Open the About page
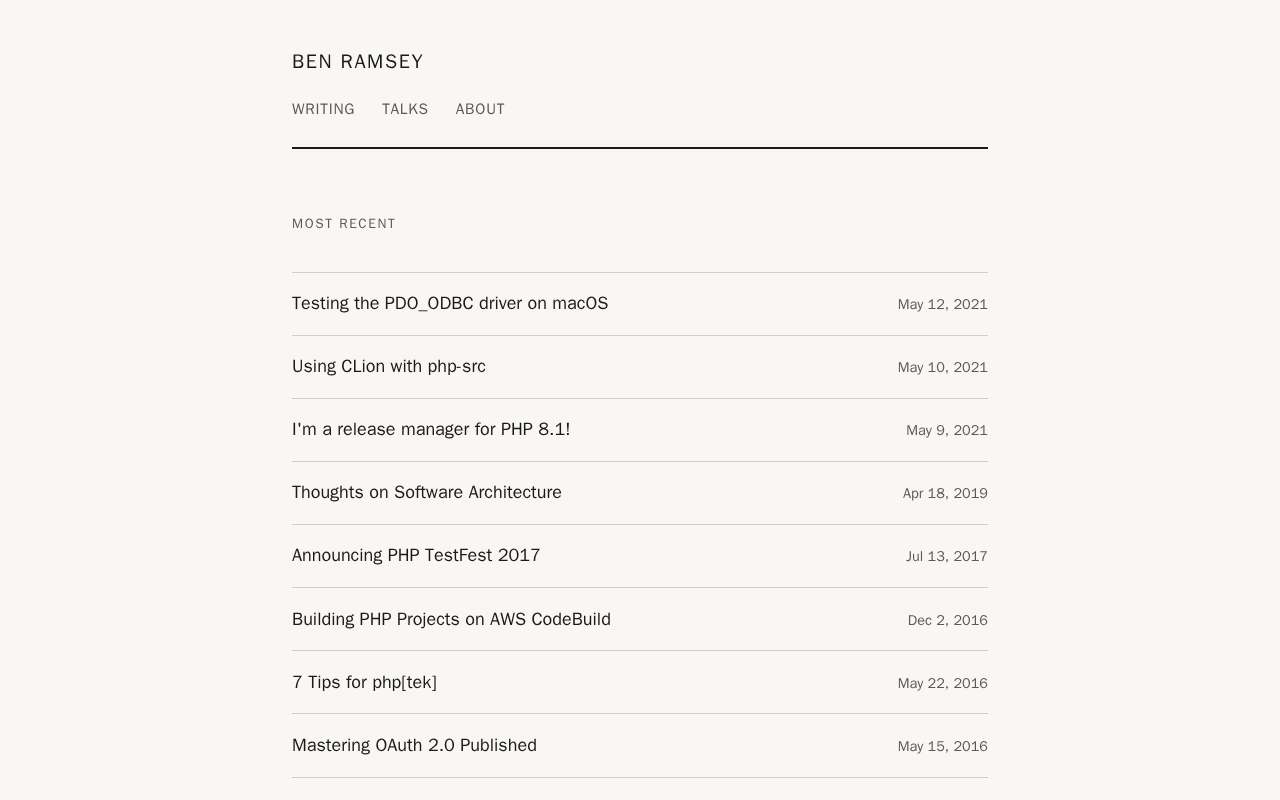The image size is (1280, 800). tap(480, 109)
